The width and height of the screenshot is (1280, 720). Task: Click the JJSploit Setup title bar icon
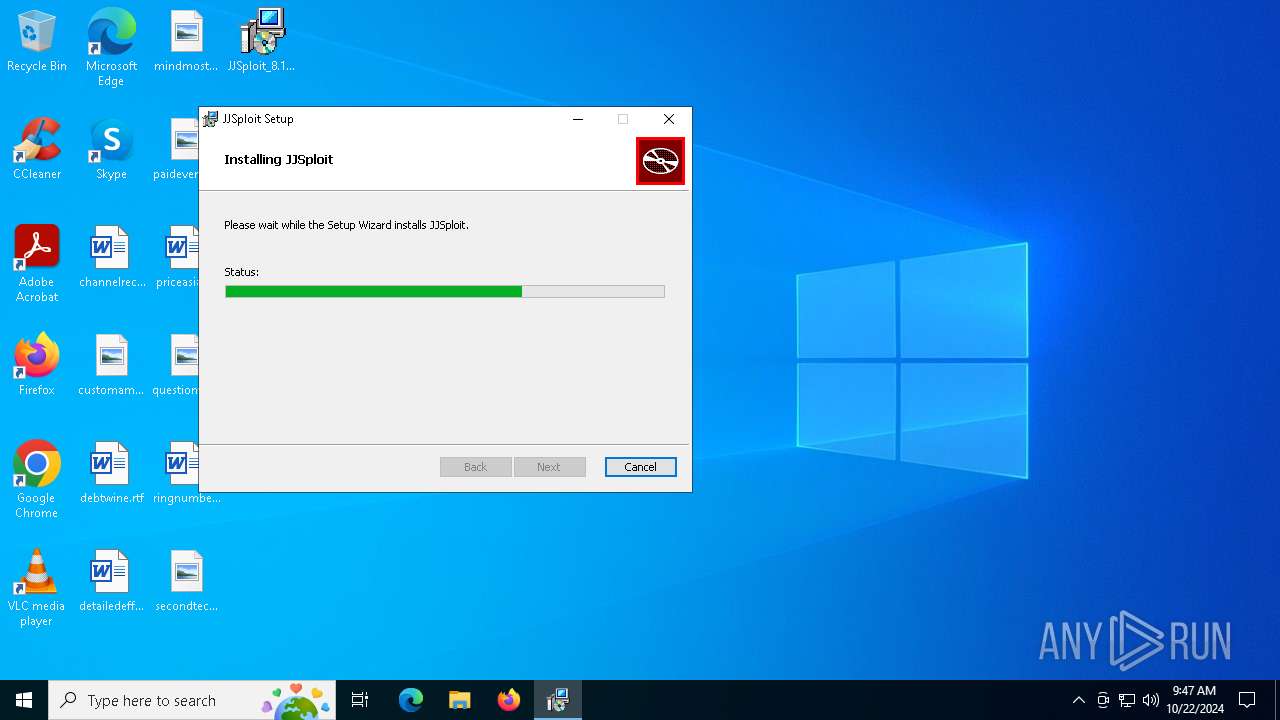[x=210, y=119]
